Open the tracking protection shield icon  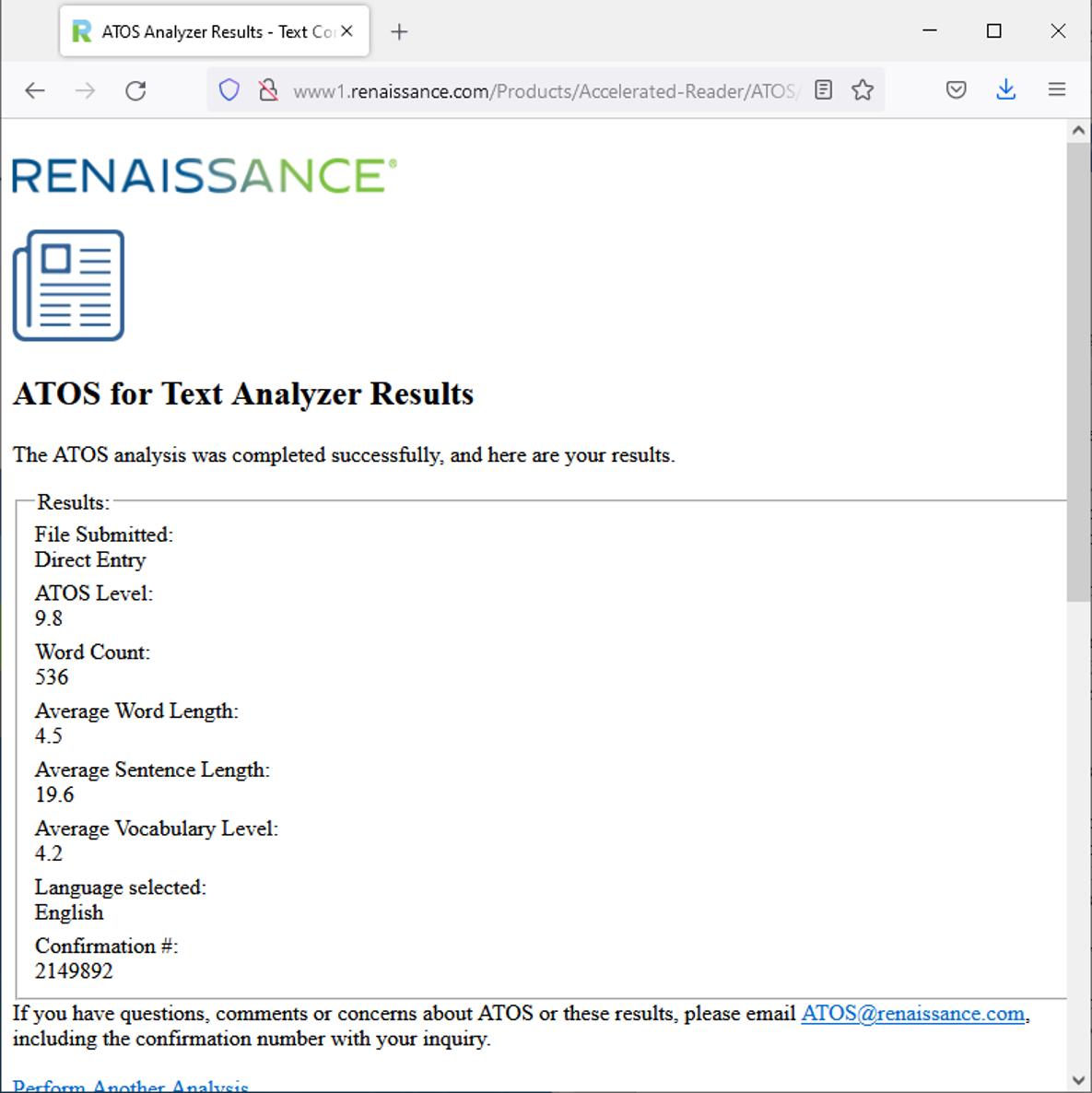(229, 90)
